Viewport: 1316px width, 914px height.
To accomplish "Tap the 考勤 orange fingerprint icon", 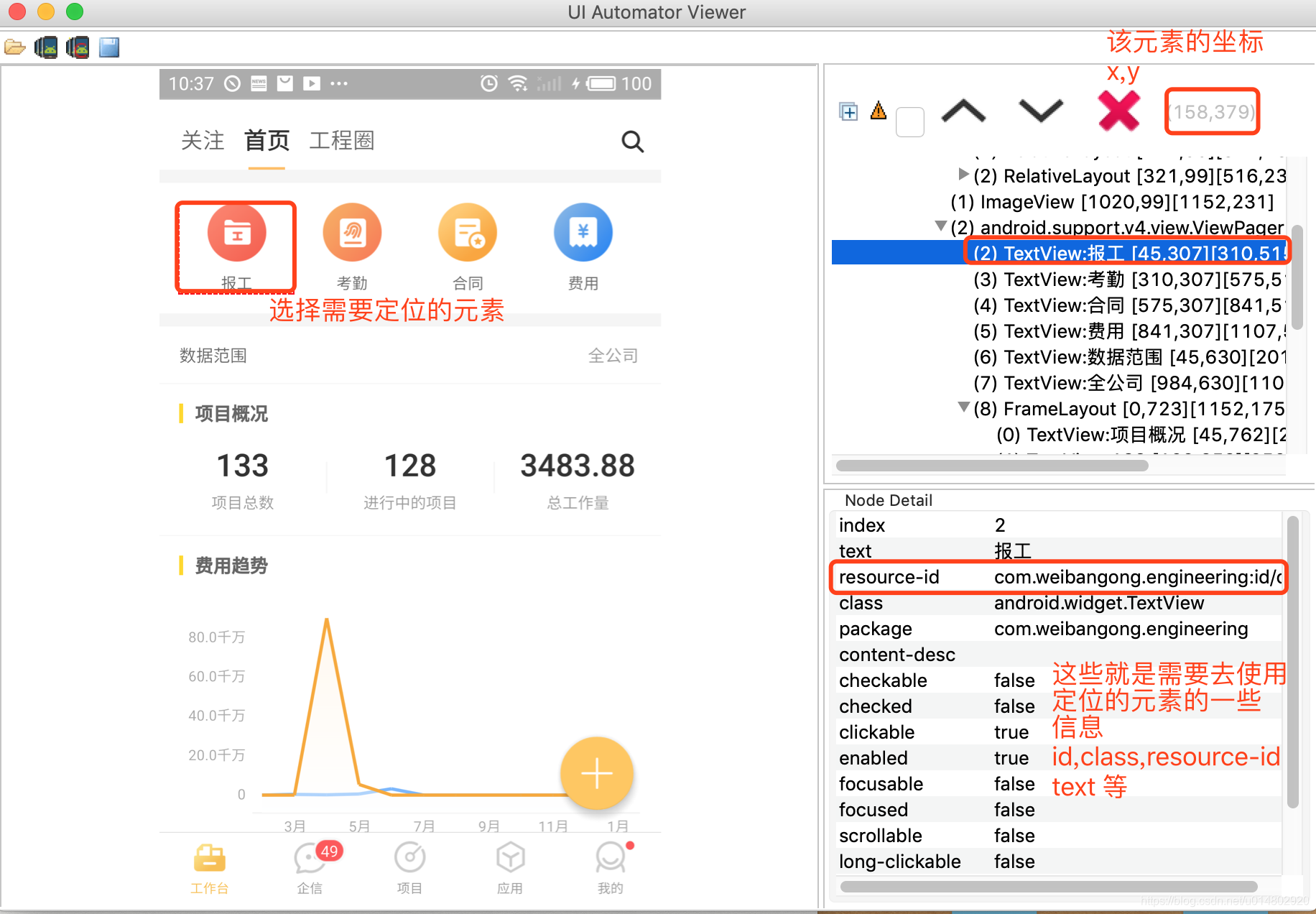I will 352,233.
